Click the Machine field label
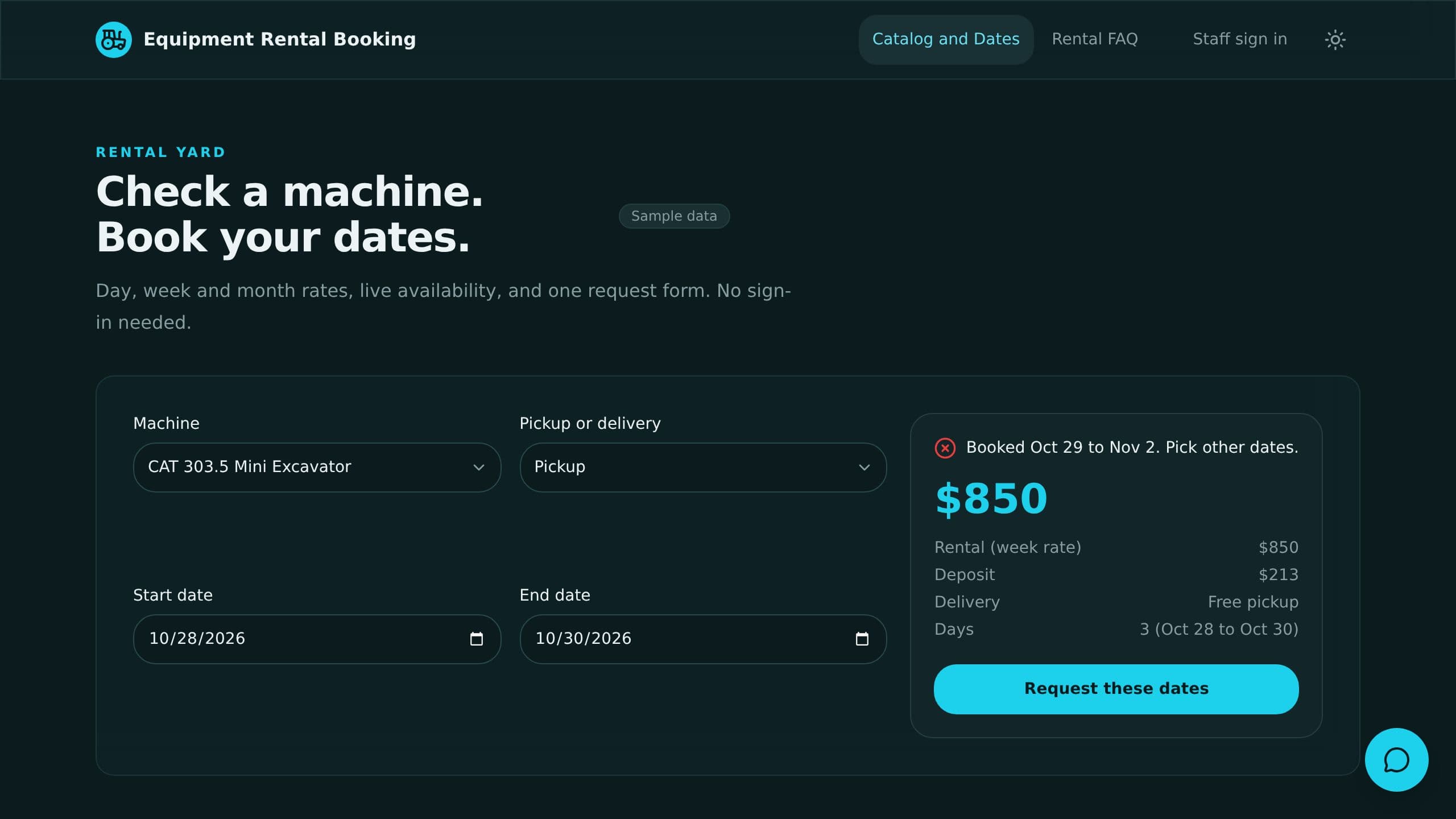 (166, 423)
